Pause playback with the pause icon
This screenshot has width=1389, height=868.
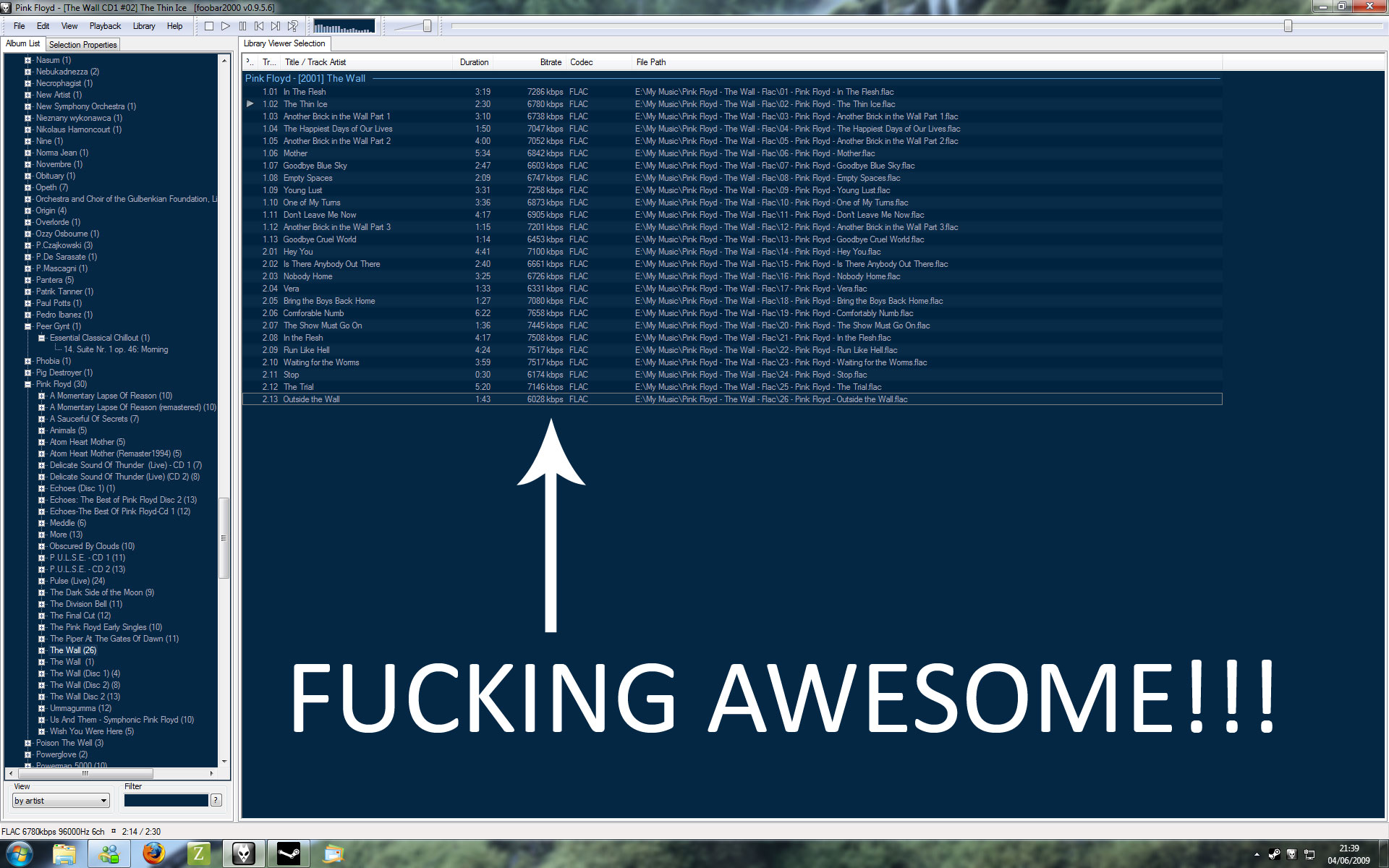tap(242, 26)
